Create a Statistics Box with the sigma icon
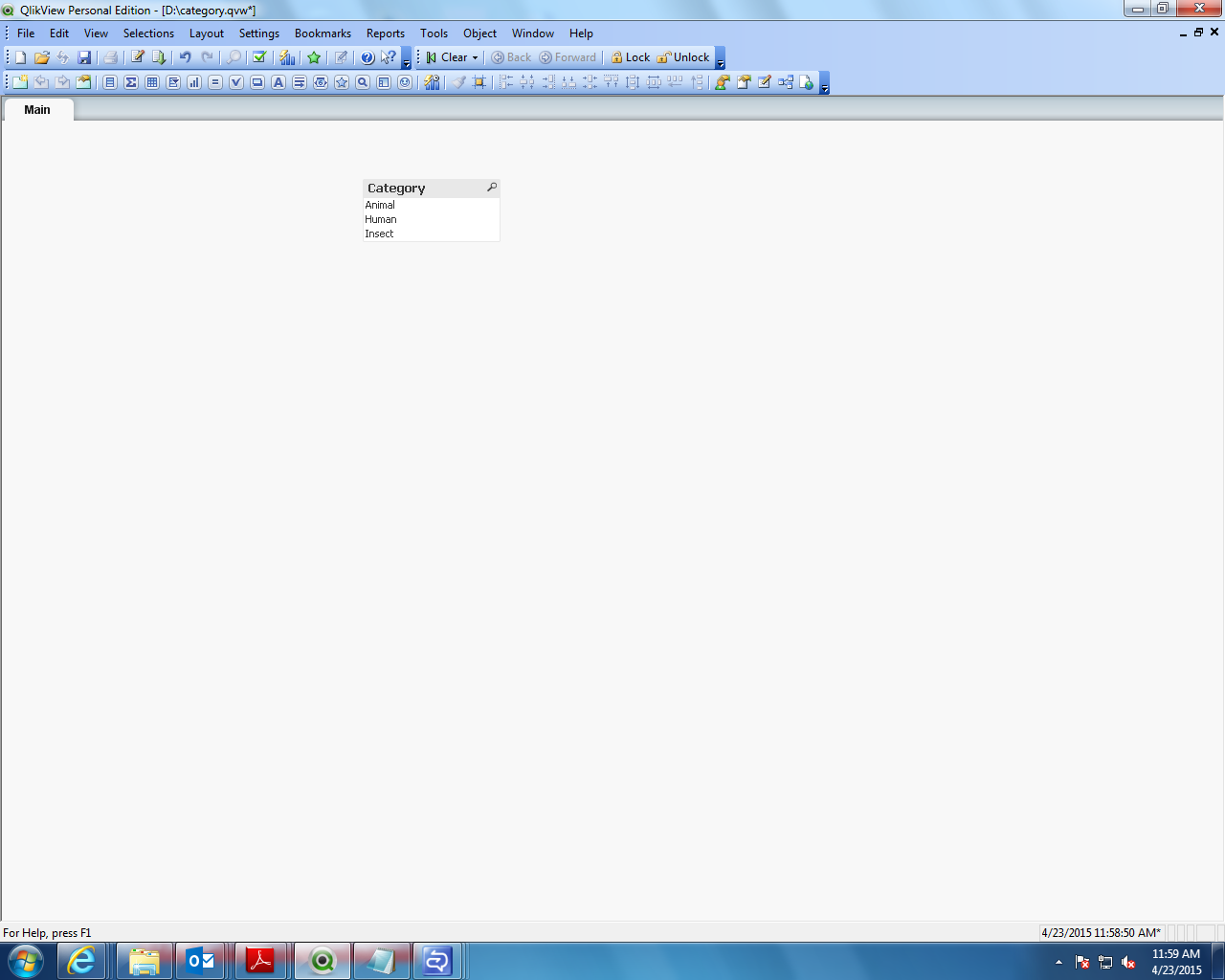 tap(131, 82)
